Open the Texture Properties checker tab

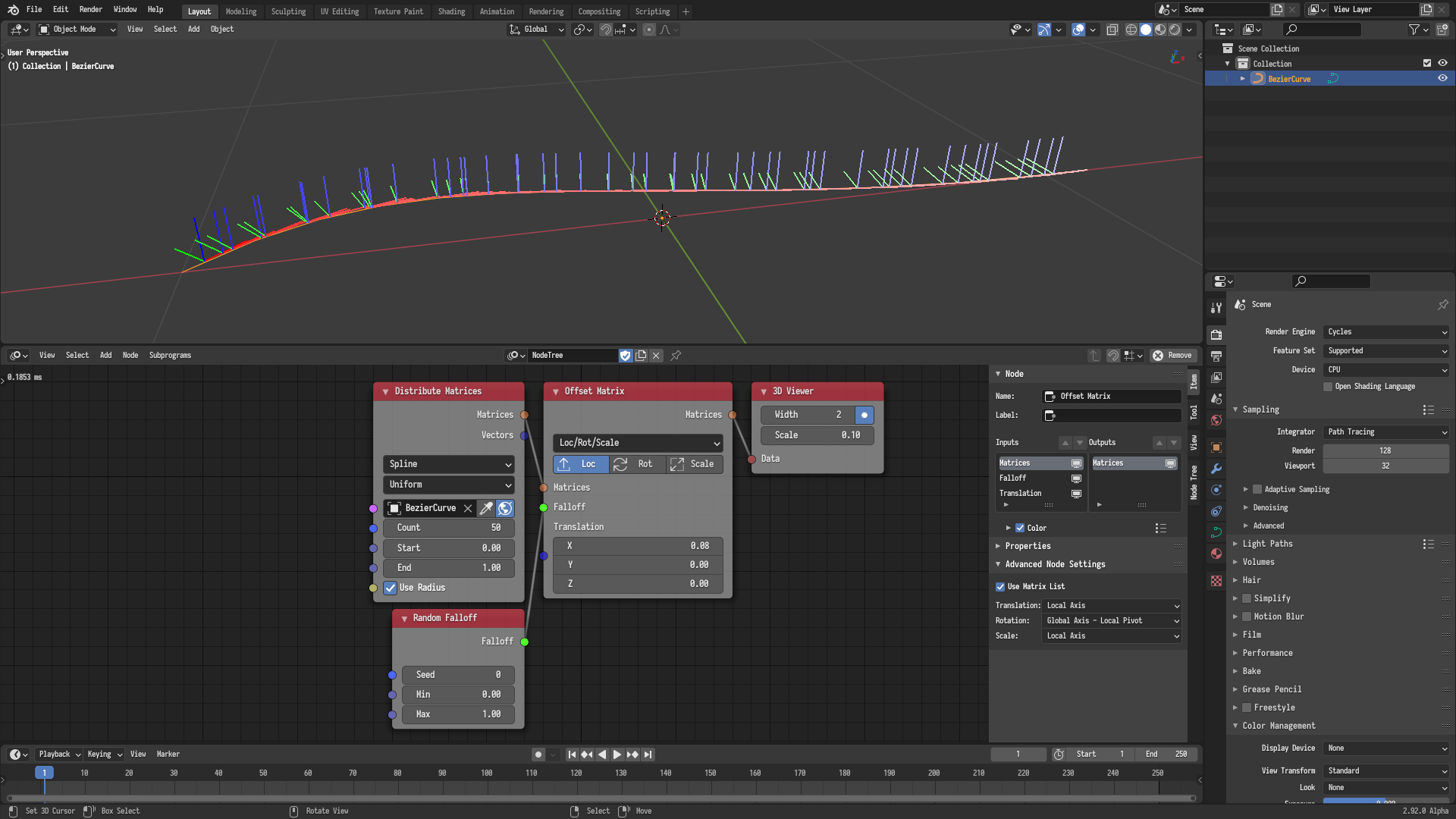point(1216,580)
